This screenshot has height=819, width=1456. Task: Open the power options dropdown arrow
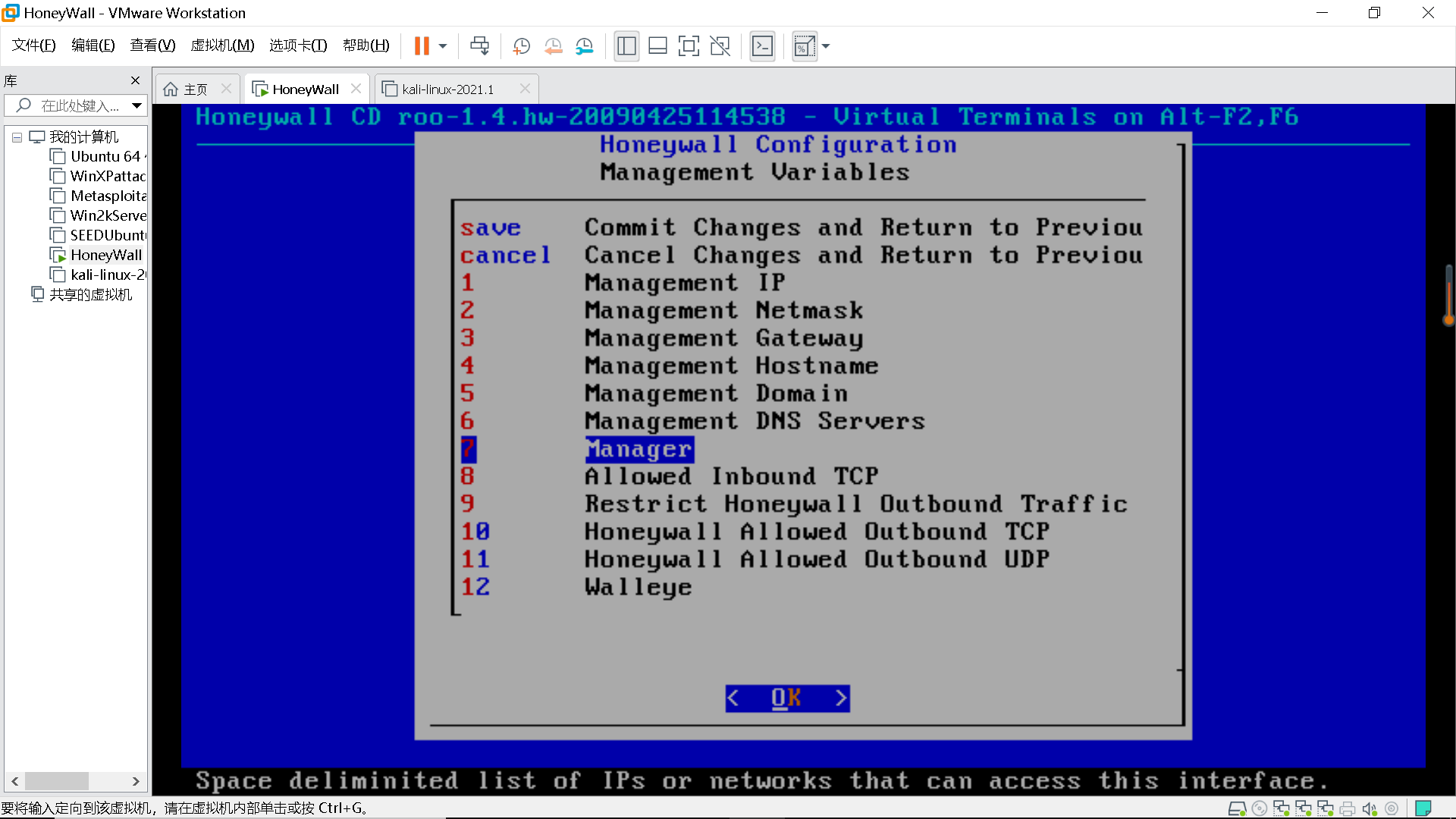[x=443, y=46]
